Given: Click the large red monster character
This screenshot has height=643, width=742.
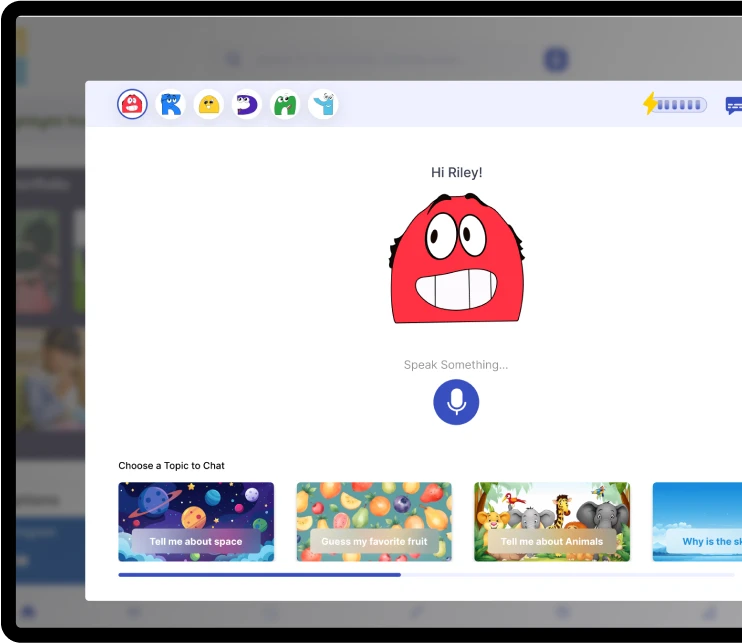Looking at the screenshot, I should coord(456,260).
